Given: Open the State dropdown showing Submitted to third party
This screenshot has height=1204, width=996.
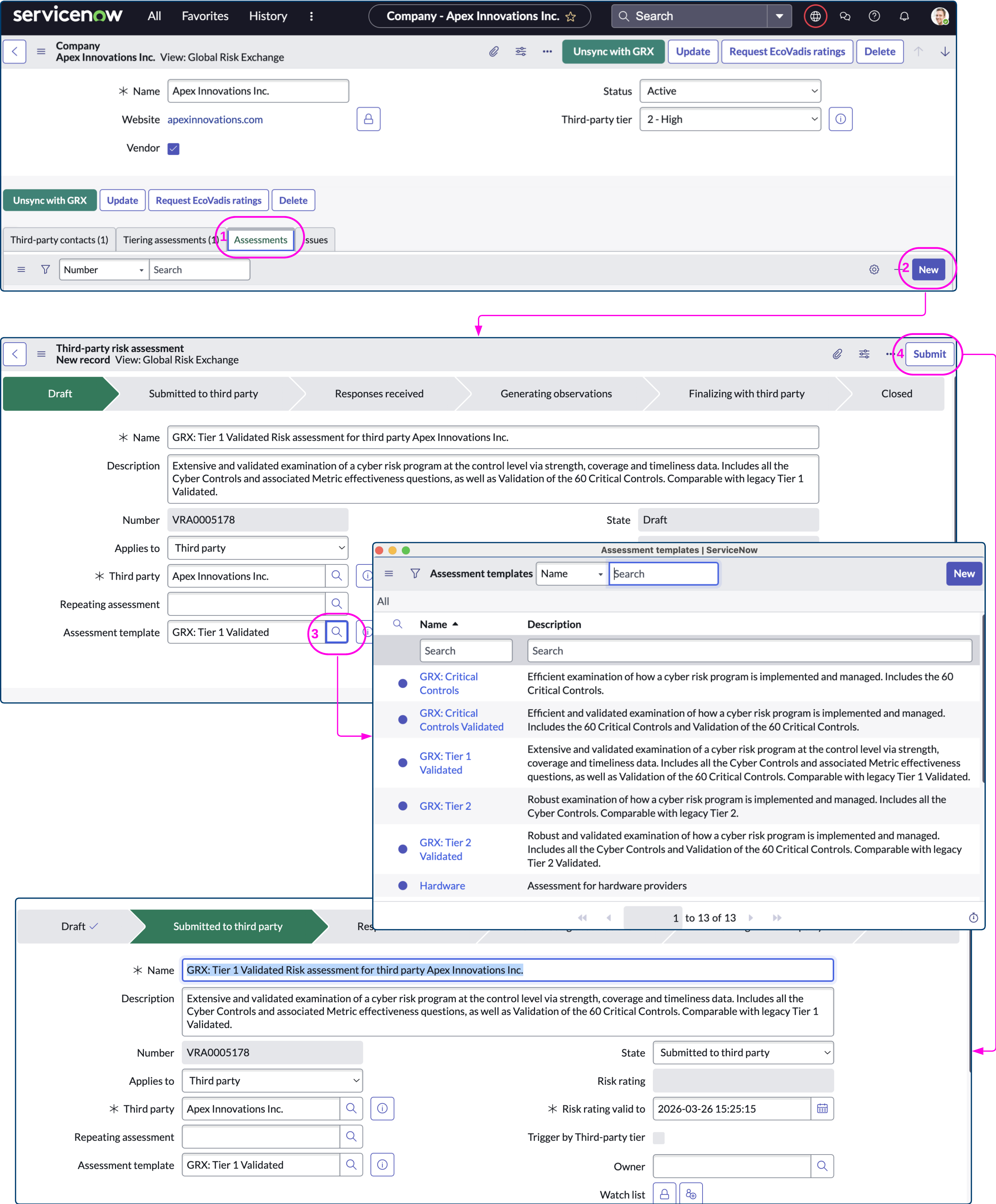Looking at the screenshot, I should pyautogui.click(x=743, y=1052).
